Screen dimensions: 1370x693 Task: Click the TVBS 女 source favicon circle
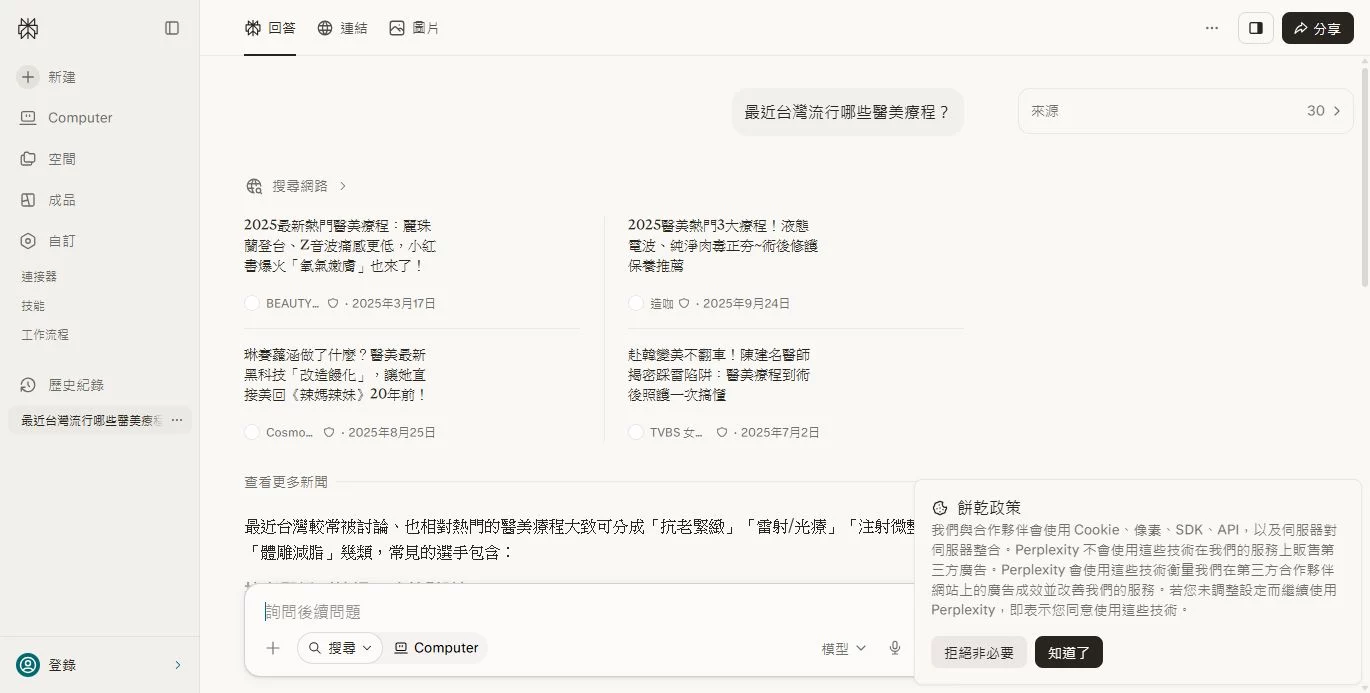pos(636,433)
